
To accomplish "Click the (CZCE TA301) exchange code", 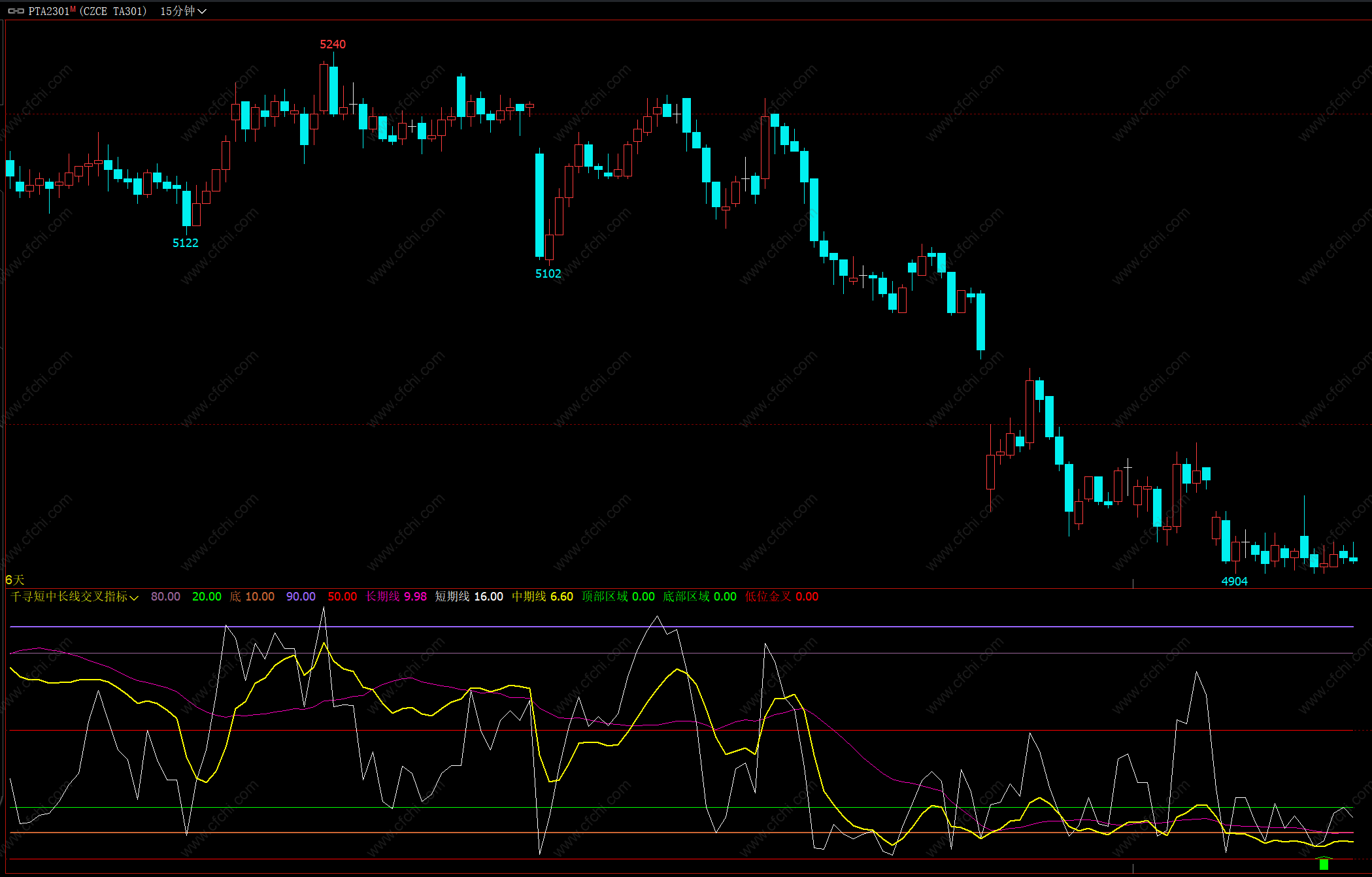I will point(113,11).
